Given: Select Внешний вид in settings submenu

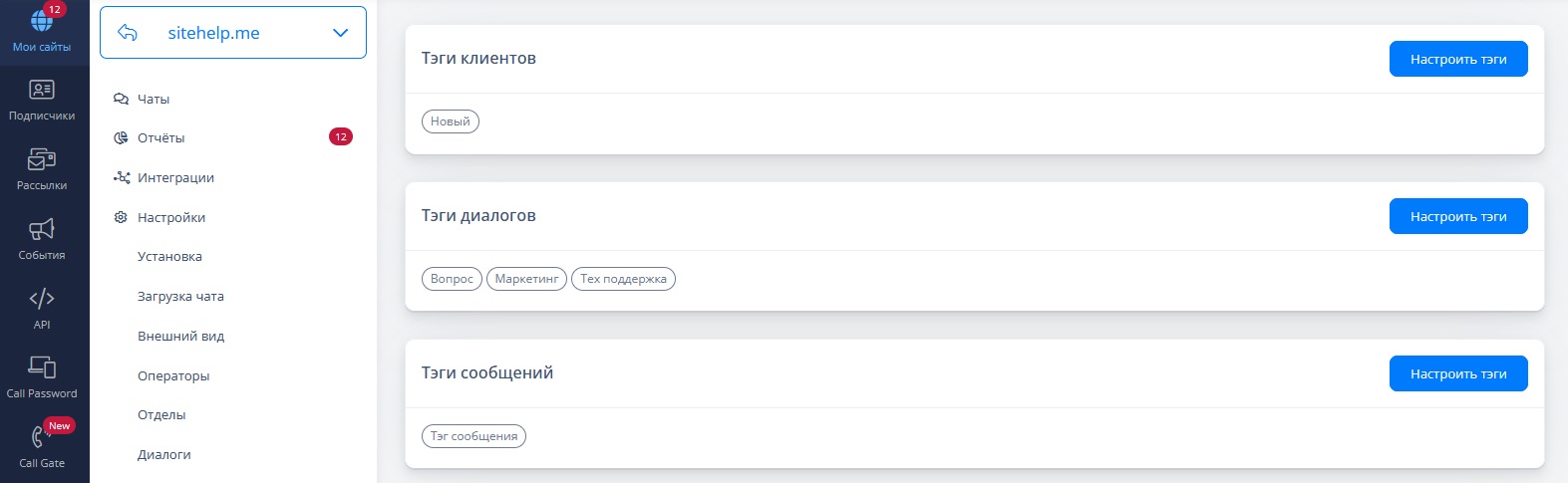Looking at the screenshot, I should (180, 336).
